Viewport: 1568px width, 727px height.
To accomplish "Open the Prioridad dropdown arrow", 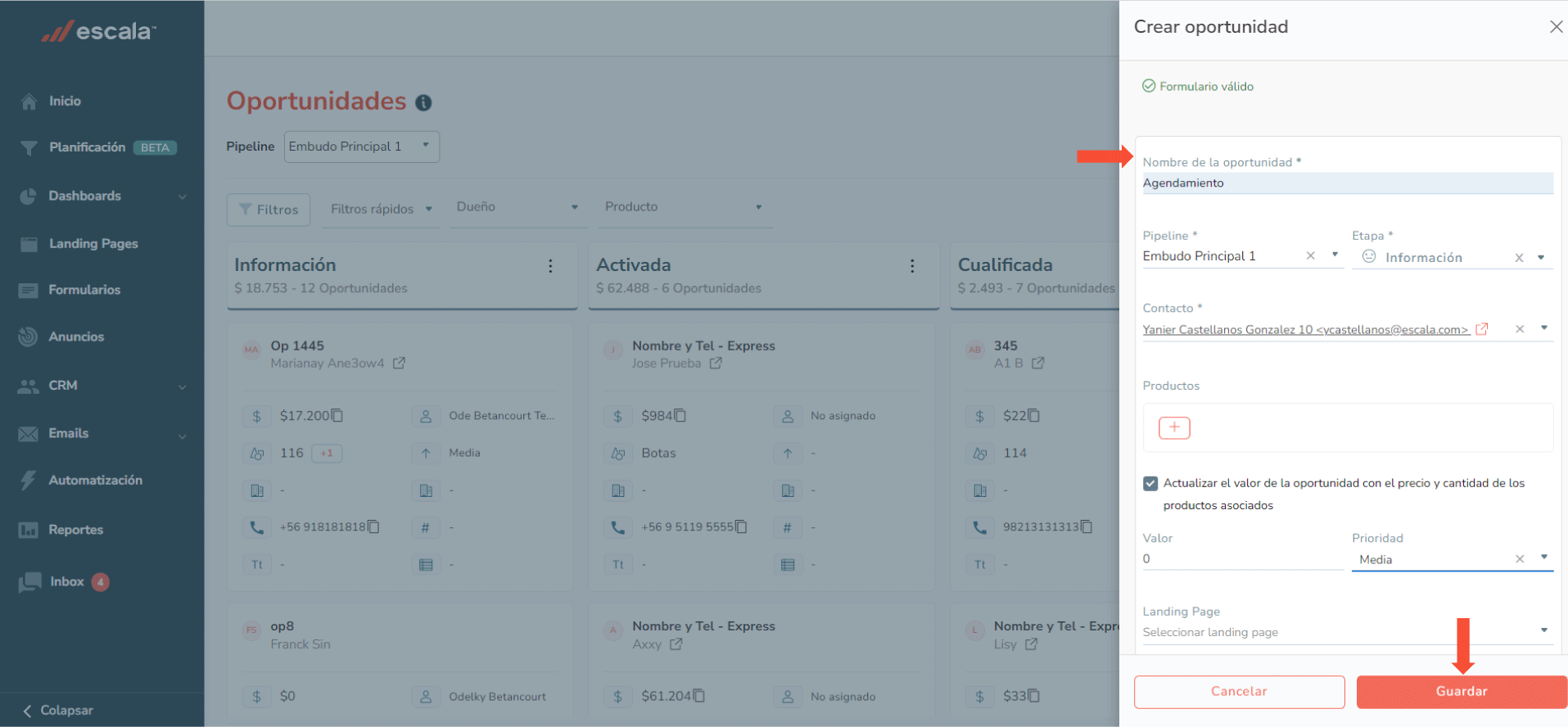I will point(1544,558).
